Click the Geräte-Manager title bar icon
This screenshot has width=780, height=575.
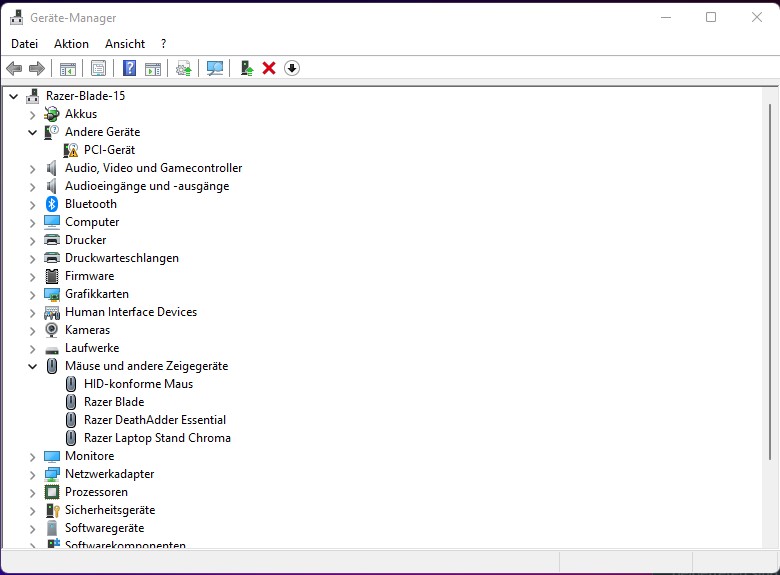[x=16, y=17]
